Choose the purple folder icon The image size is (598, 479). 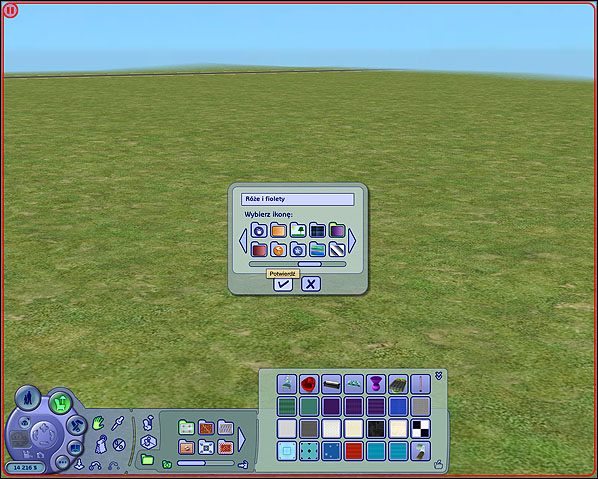pos(337,230)
